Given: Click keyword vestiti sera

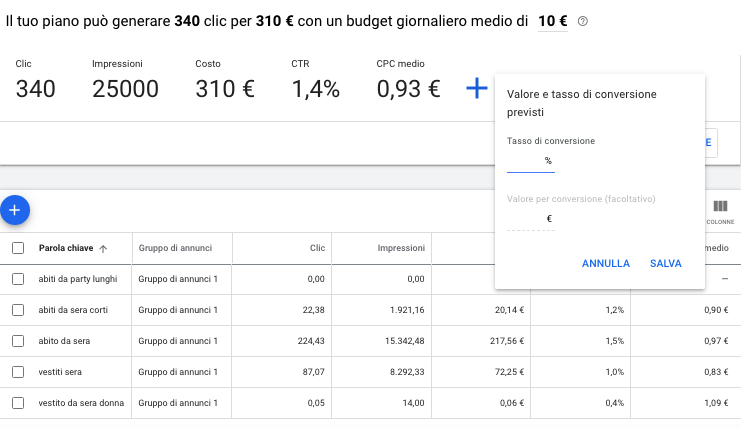Looking at the screenshot, I should click(60, 372).
